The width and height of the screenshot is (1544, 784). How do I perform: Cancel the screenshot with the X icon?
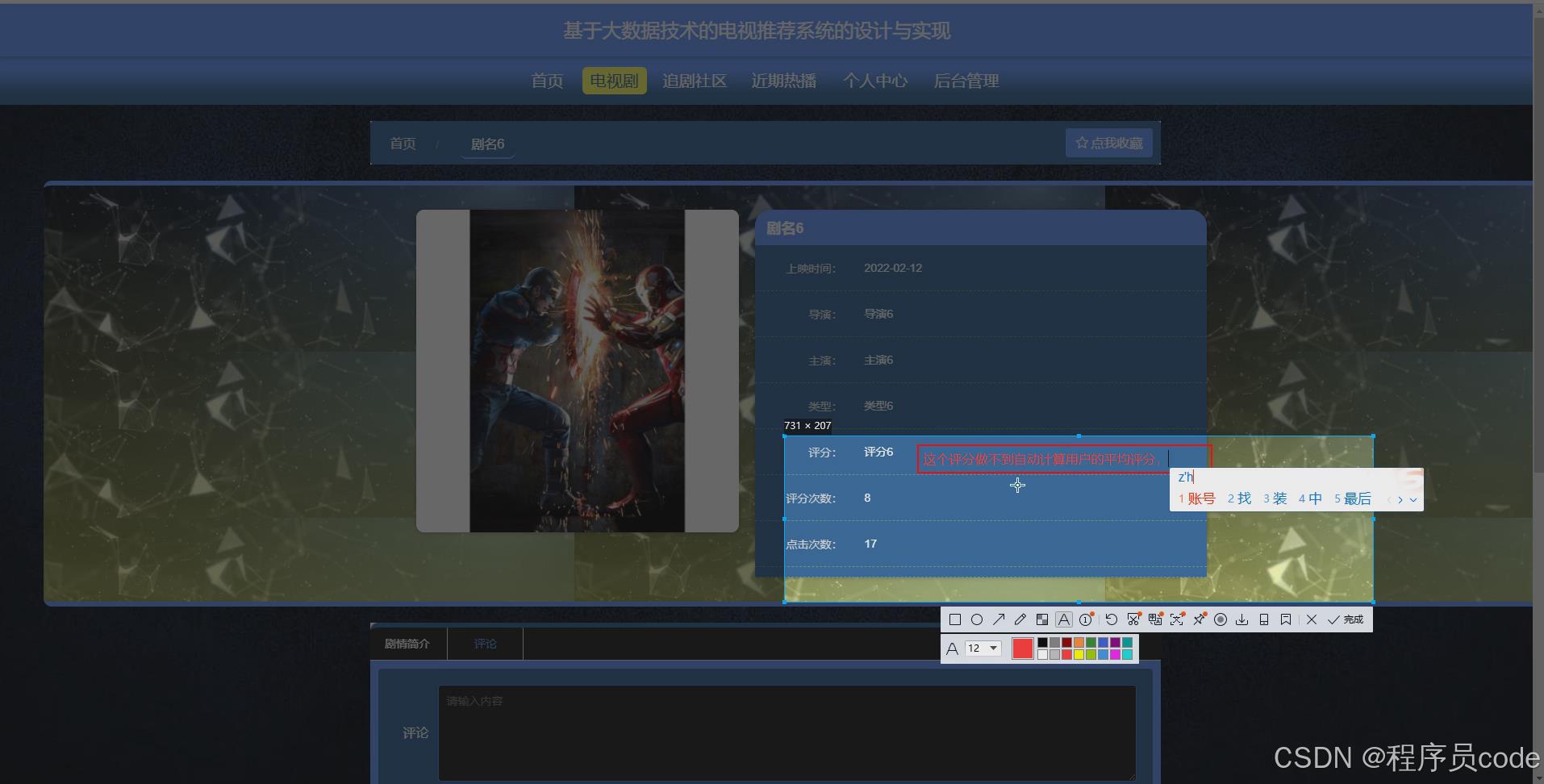[x=1312, y=619]
